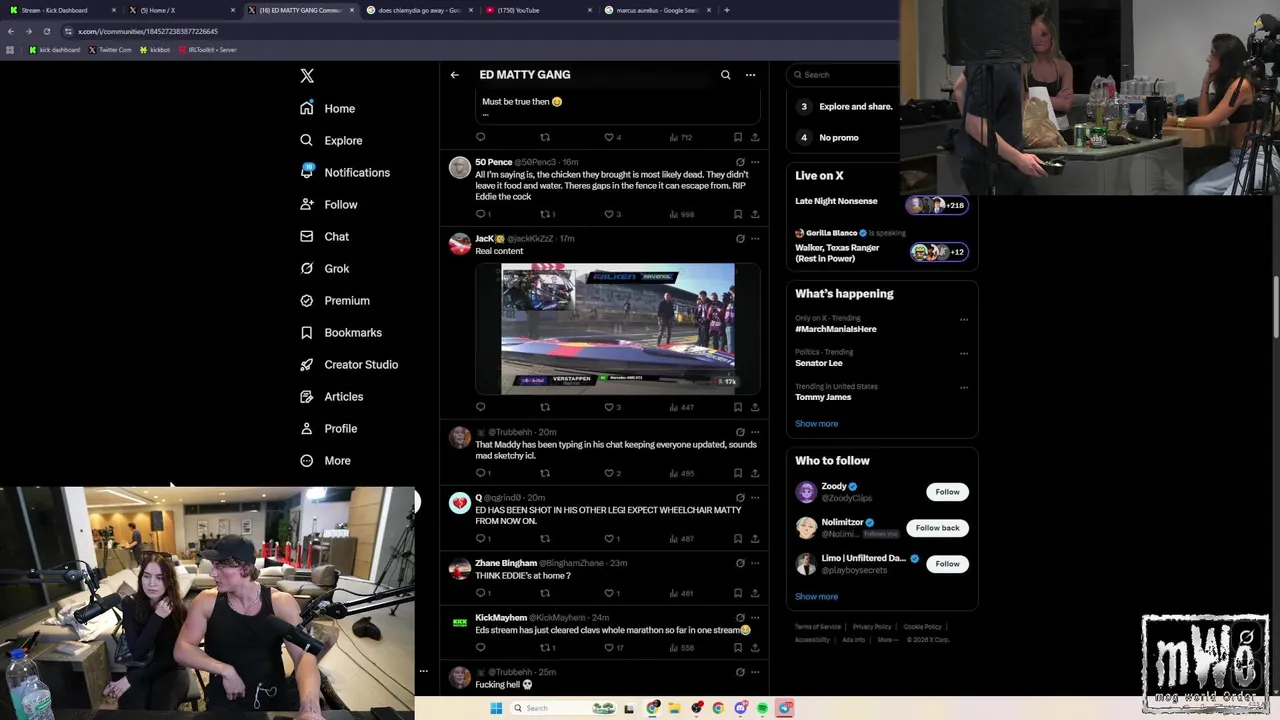Show more under Who to follow
Image resolution: width=1280 pixels, height=720 pixels.
817,596
